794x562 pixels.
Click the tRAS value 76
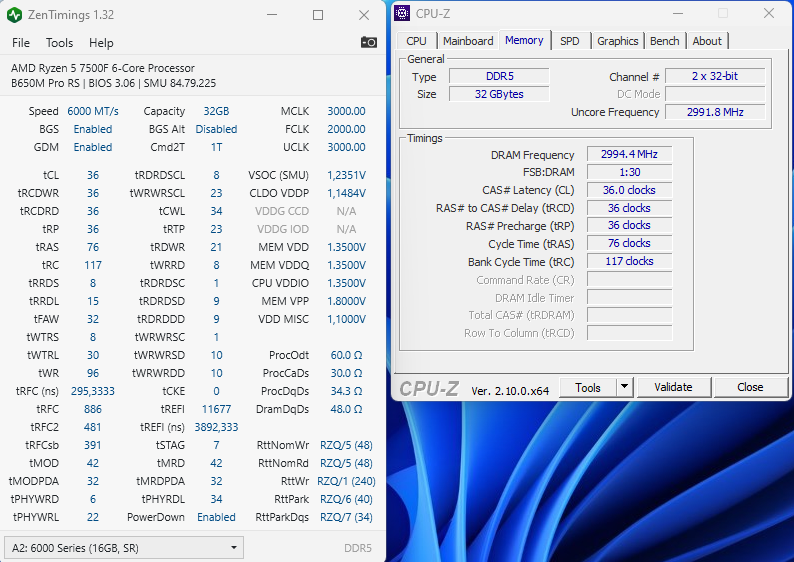click(93, 247)
